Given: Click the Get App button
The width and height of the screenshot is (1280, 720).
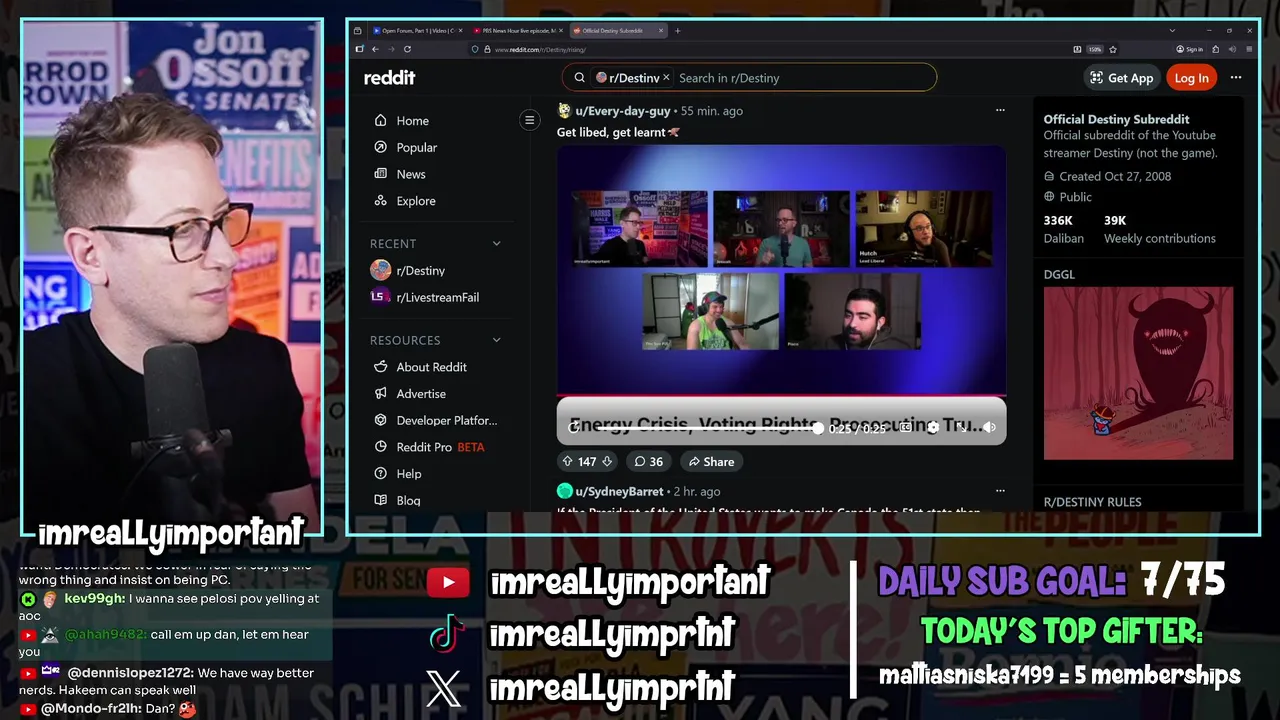Looking at the screenshot, I should point(1121,78).
